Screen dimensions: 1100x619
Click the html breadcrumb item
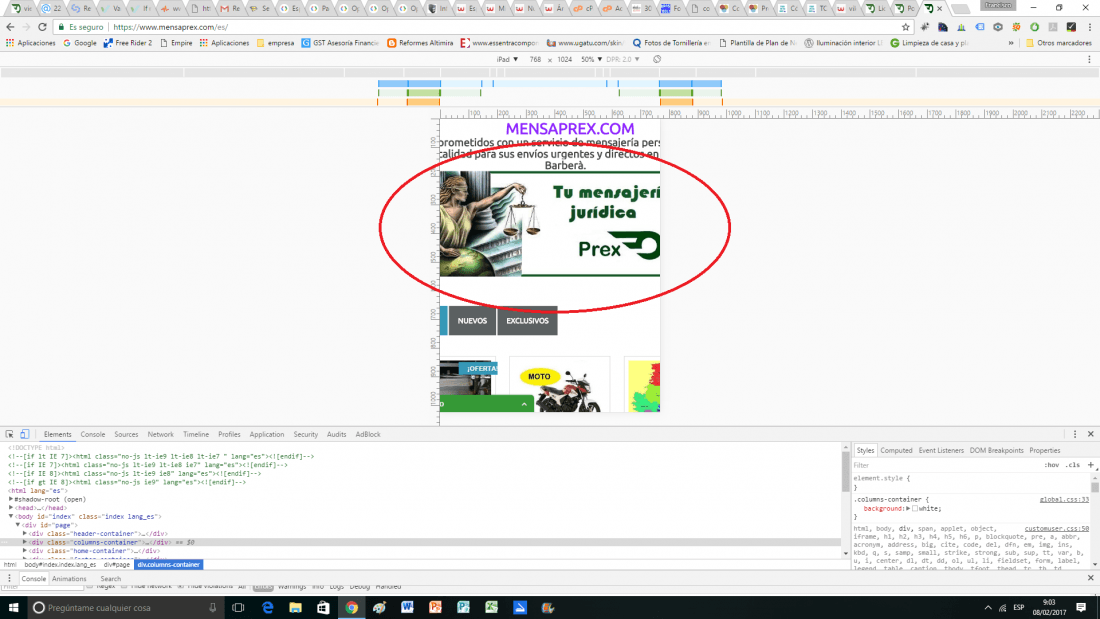[x=10, y=564]
